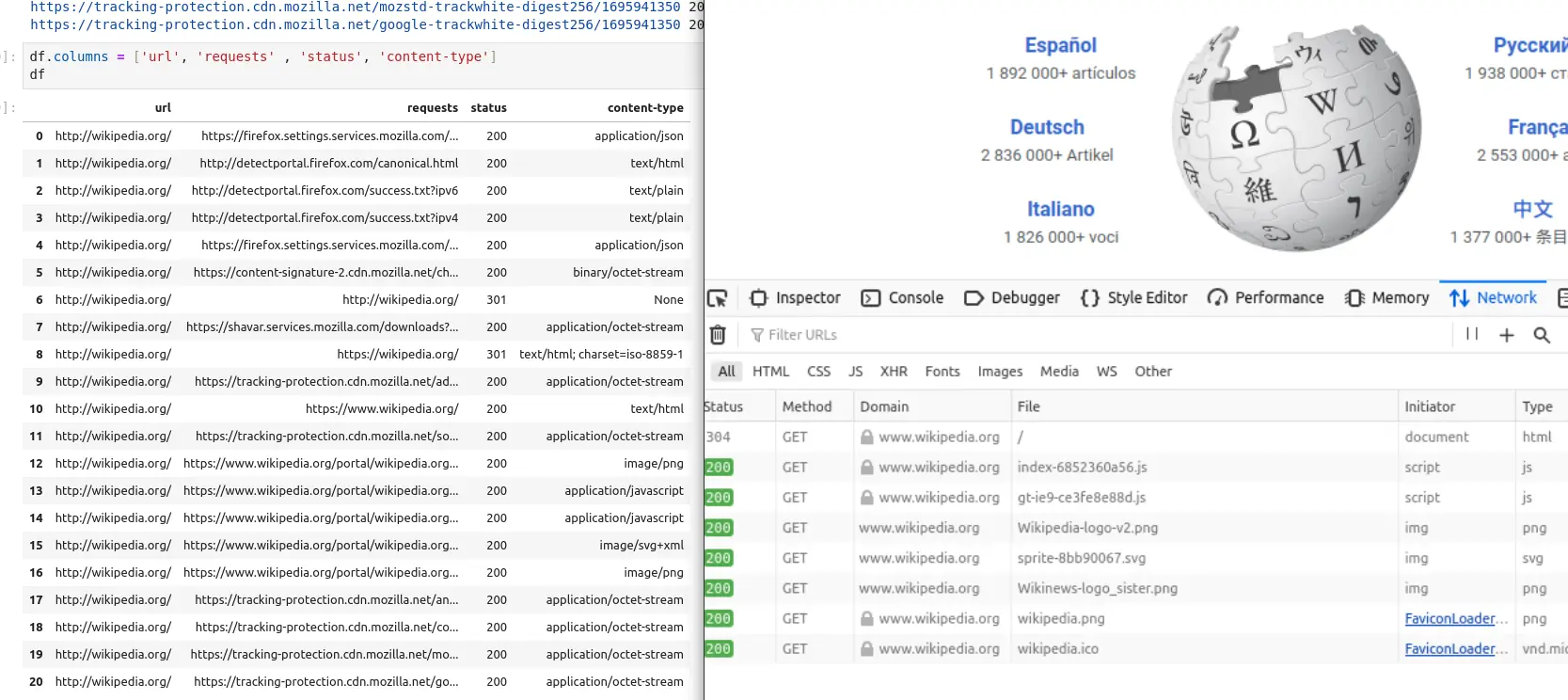Filter requests by Images
This screenshot has height=700, width=1568.
[1000, 372]
